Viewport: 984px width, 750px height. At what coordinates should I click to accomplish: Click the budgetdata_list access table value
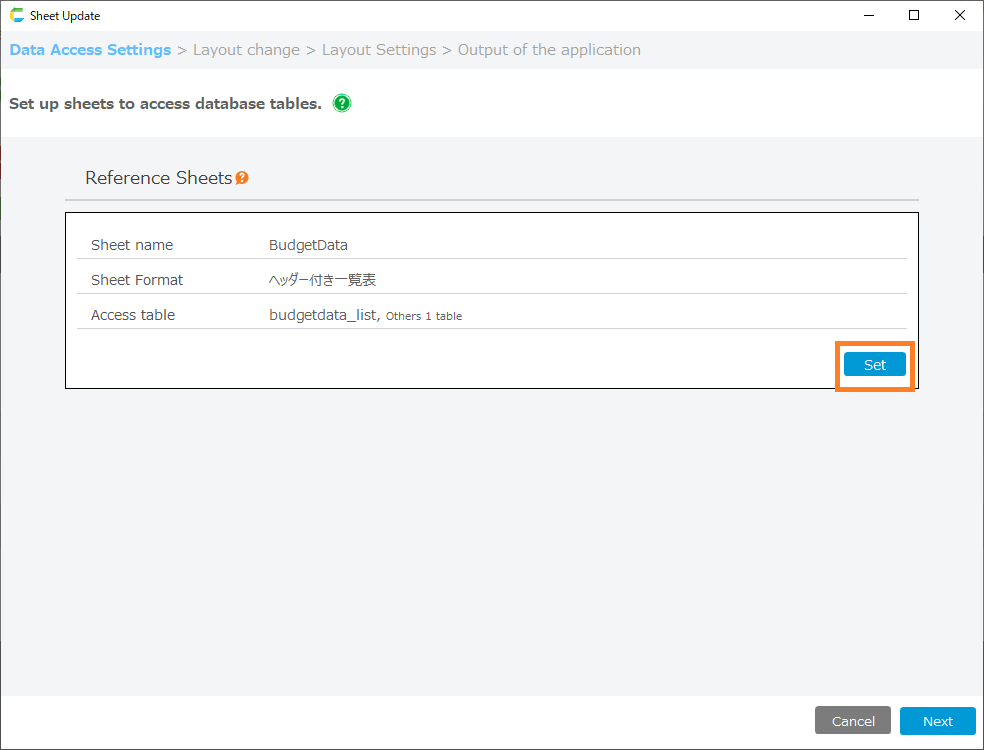323,315
